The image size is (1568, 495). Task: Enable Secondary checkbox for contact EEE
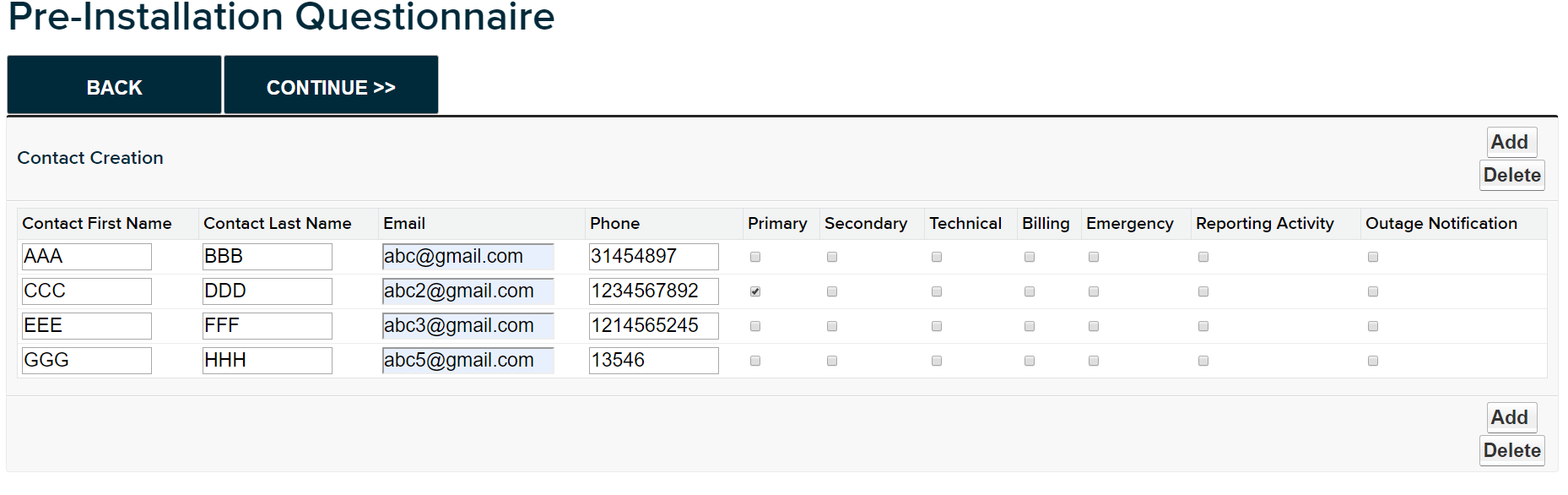point(832,326)
